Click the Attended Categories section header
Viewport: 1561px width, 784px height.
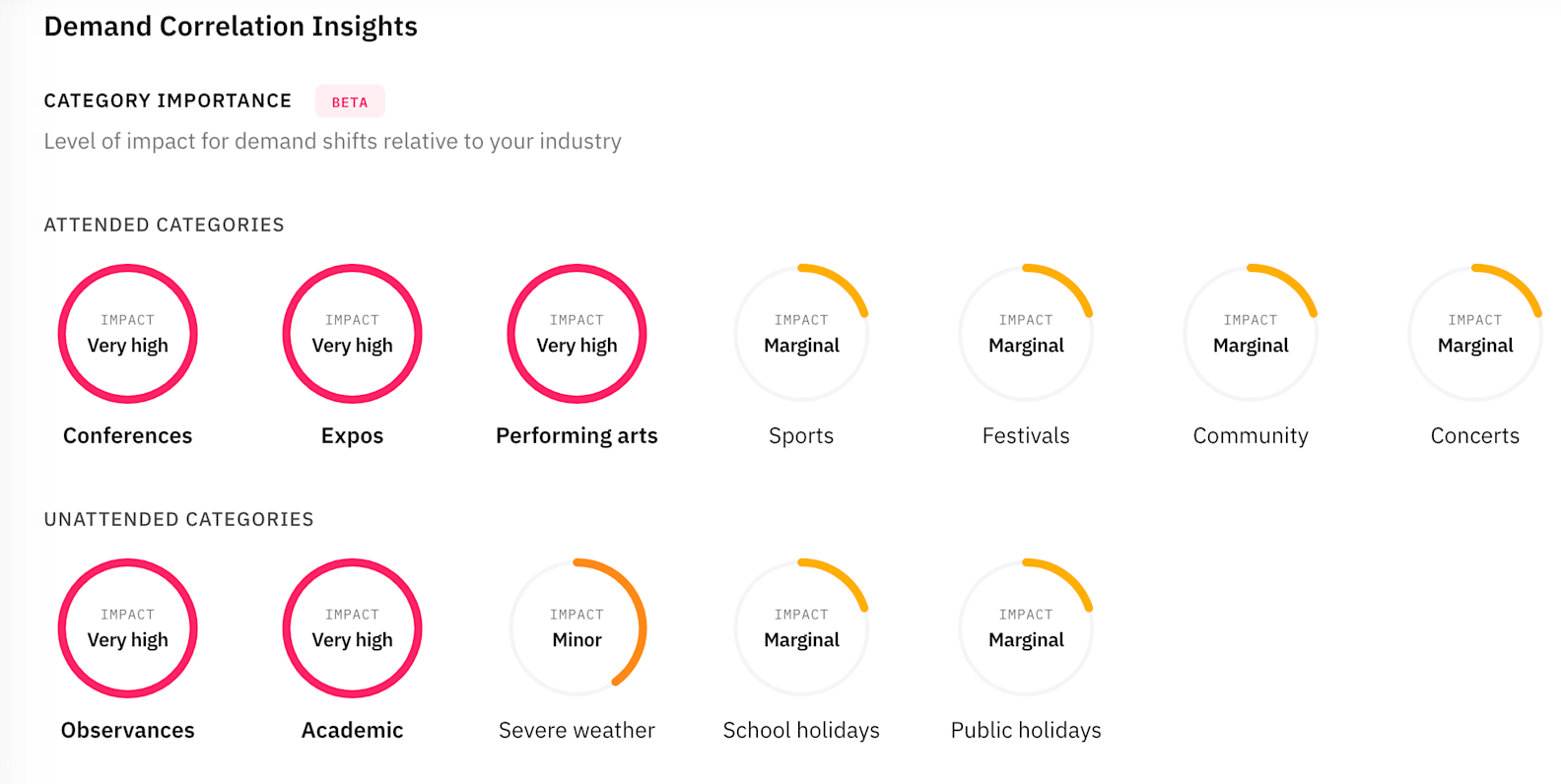pyautogui.click(x=164, y=225)
